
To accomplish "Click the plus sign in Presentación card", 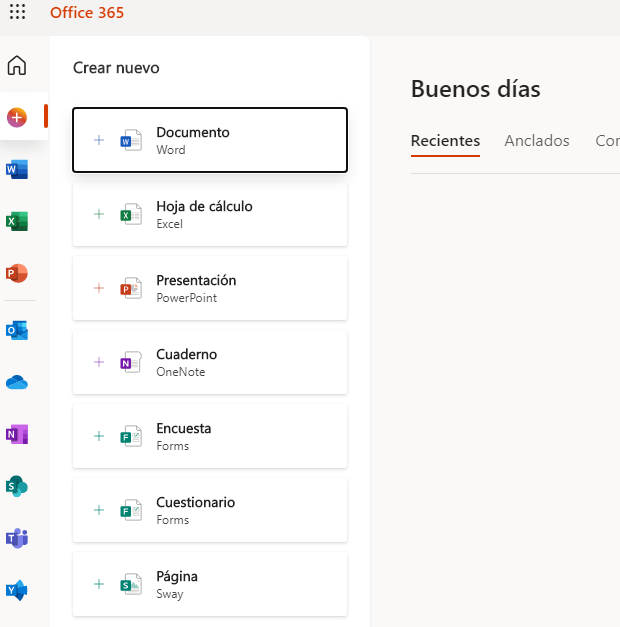I will pyautogui.click(x=99, y=288).
